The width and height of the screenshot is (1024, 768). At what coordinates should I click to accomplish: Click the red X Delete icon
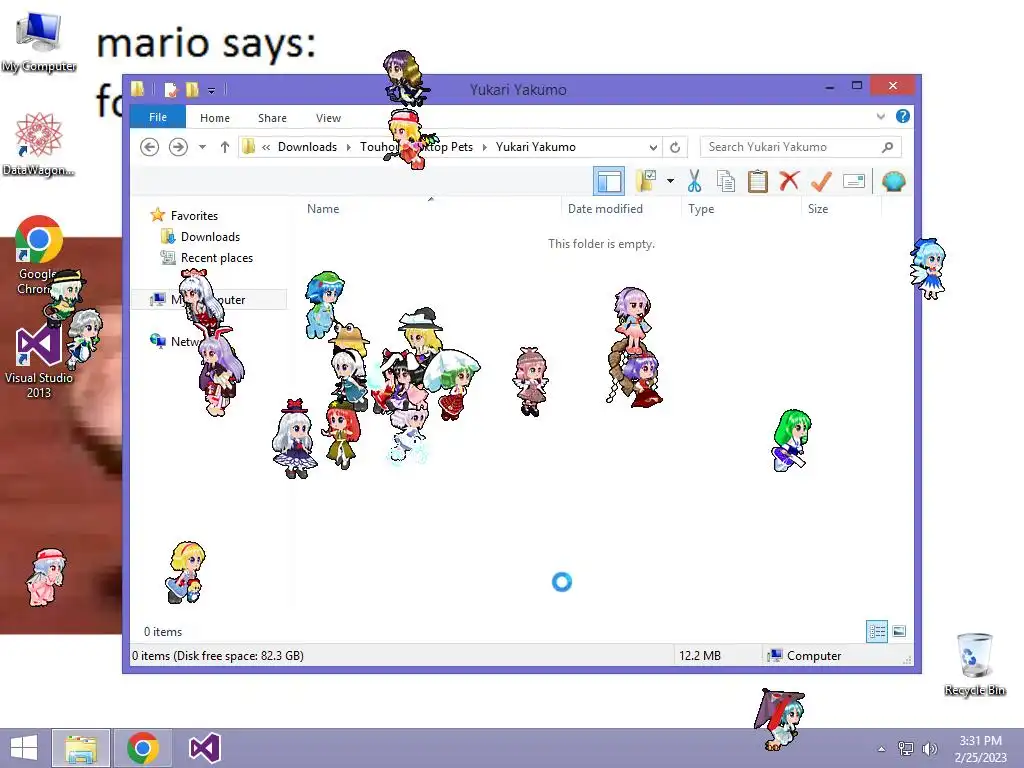click(x=789, y=180)
